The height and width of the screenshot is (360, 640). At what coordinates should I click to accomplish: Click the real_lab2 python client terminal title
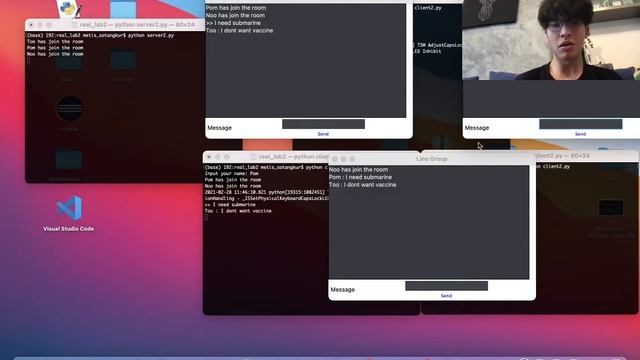294,157
